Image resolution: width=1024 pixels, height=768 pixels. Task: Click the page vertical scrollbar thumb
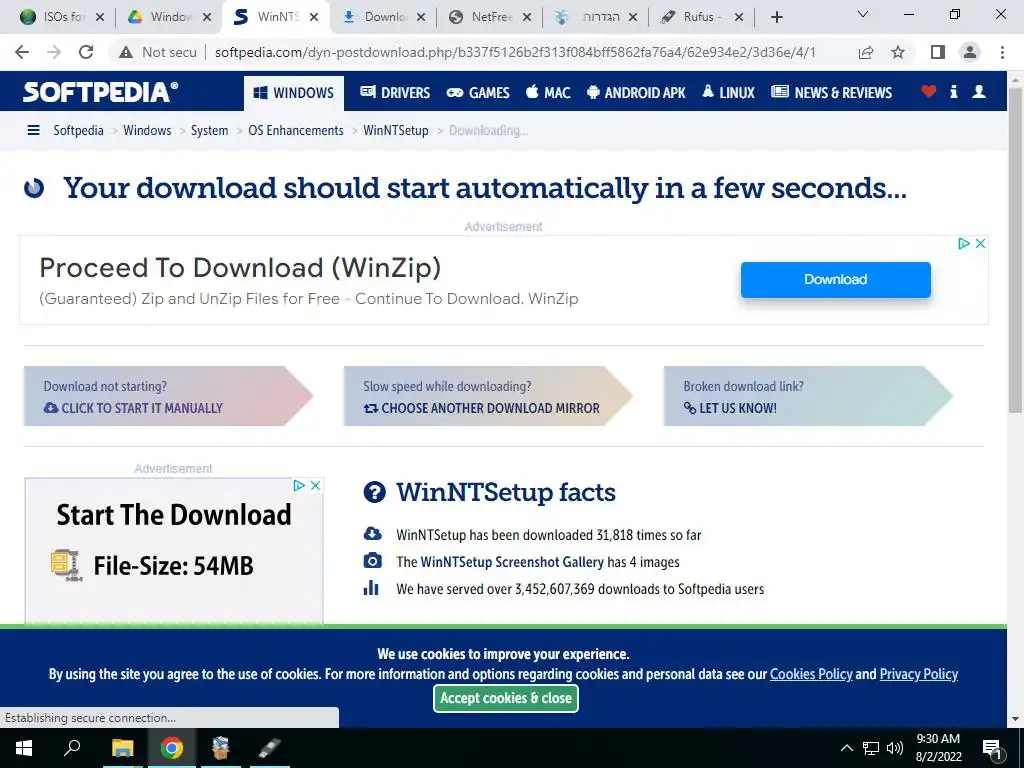[x=1015, y=249]
